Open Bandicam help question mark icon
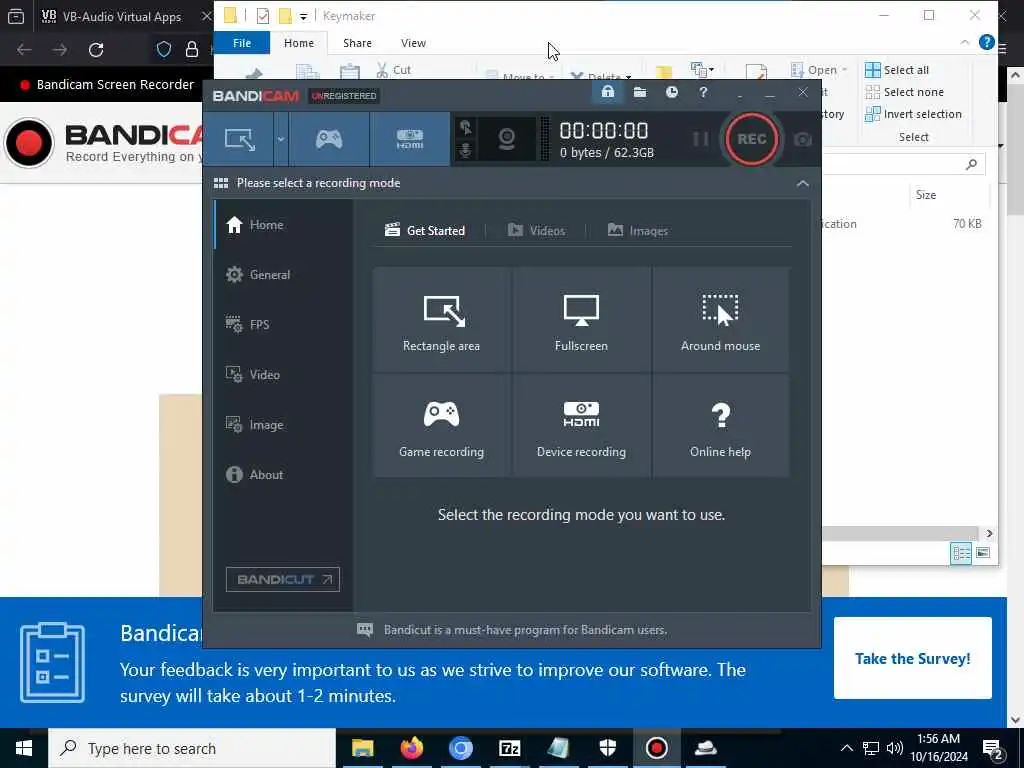The height and width of the screenshot is (768, 1024). (x=703, y=92)
